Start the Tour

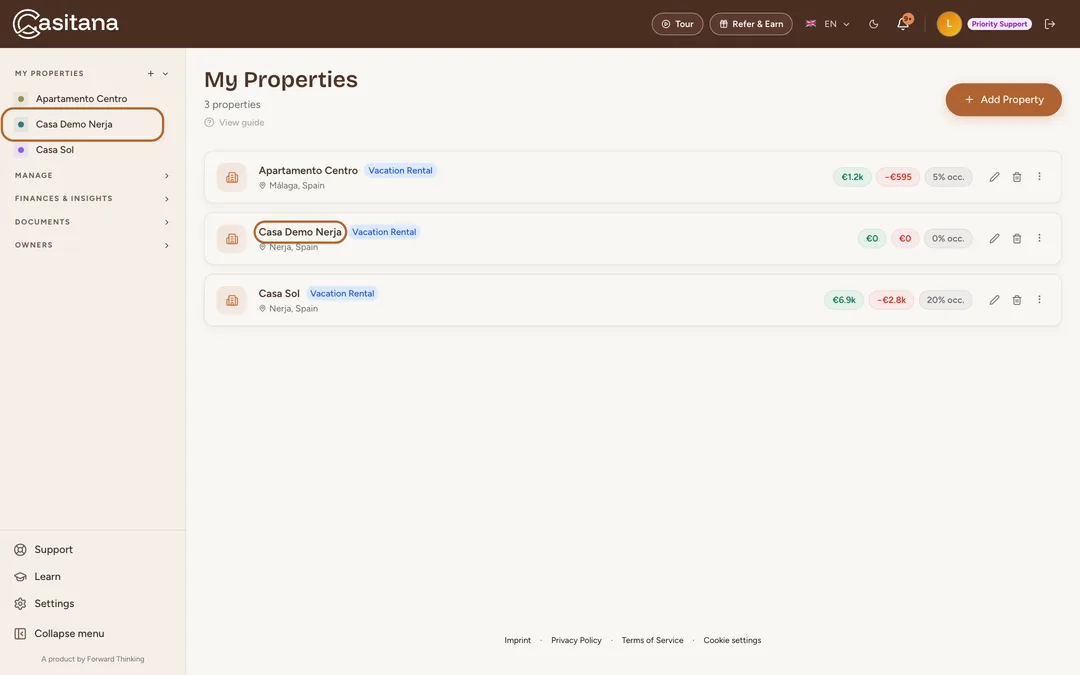[x=677, y=24]
